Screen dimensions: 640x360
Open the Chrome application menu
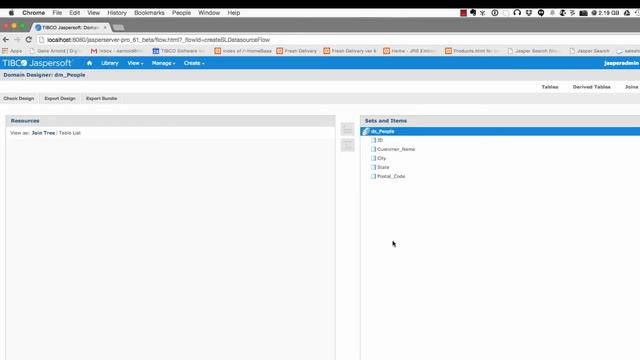click(x=33, y=13)
